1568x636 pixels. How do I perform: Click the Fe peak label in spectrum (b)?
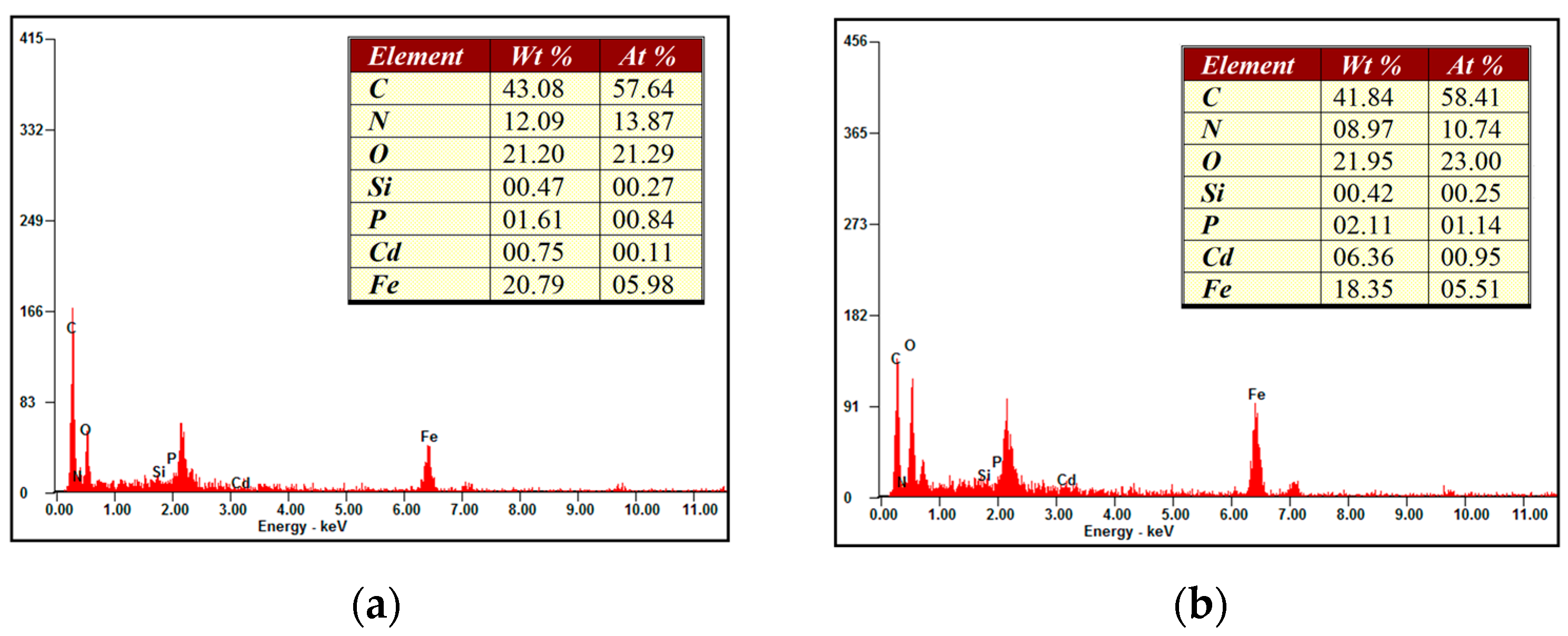[x=1256, y=395]
